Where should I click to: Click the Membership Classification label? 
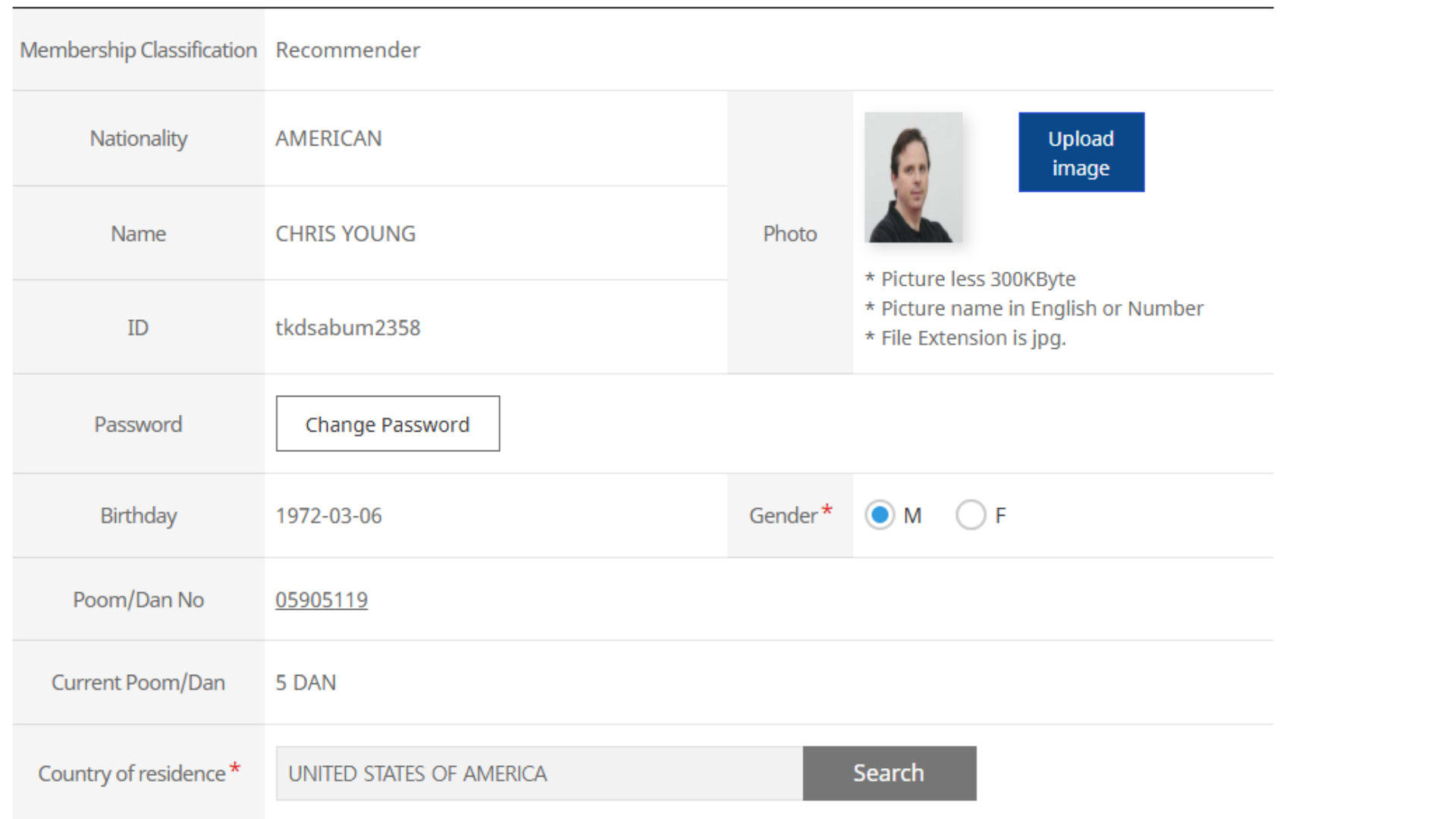click(138, 50)
